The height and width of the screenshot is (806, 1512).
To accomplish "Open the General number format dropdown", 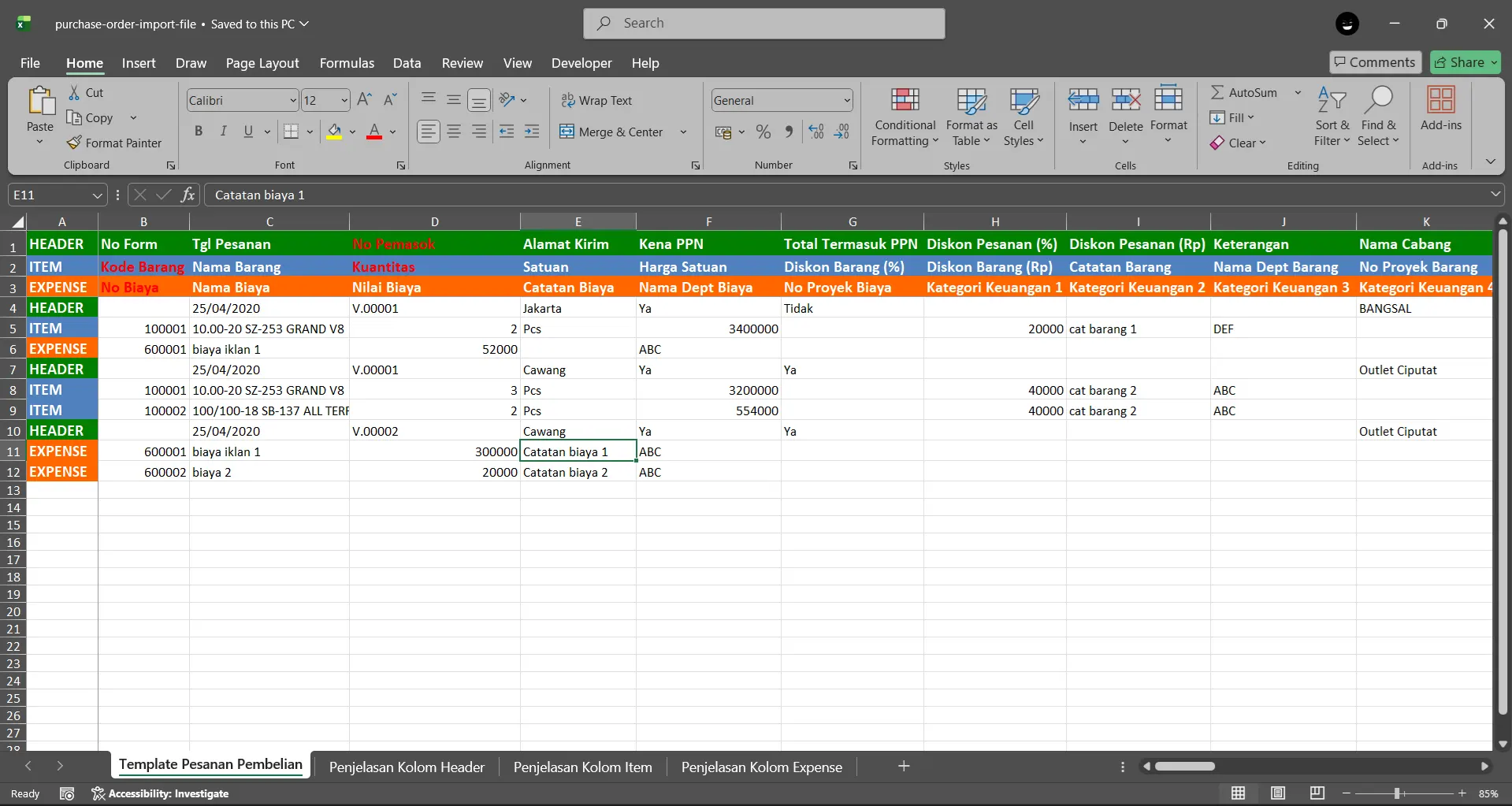I will 847,101.
